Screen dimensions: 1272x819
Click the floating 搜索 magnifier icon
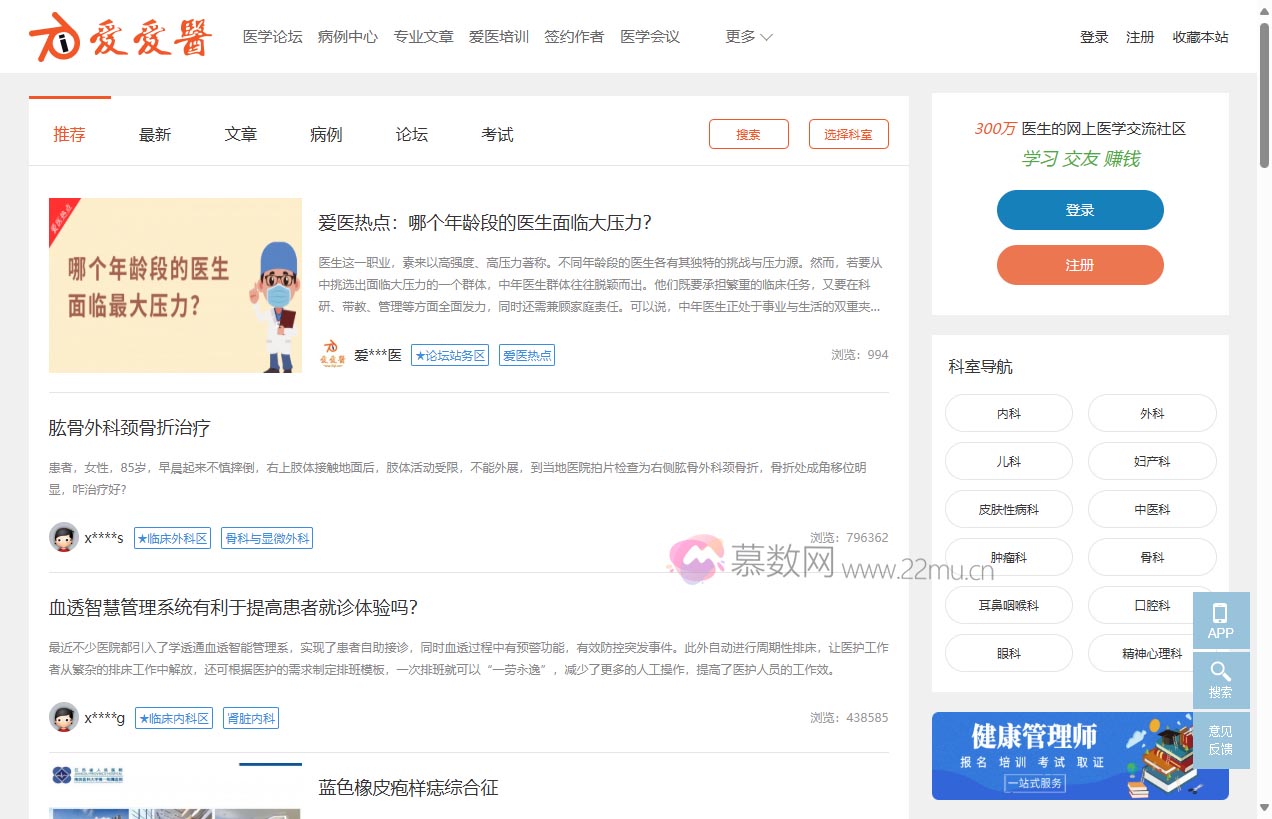click(x=1221, y=679)
